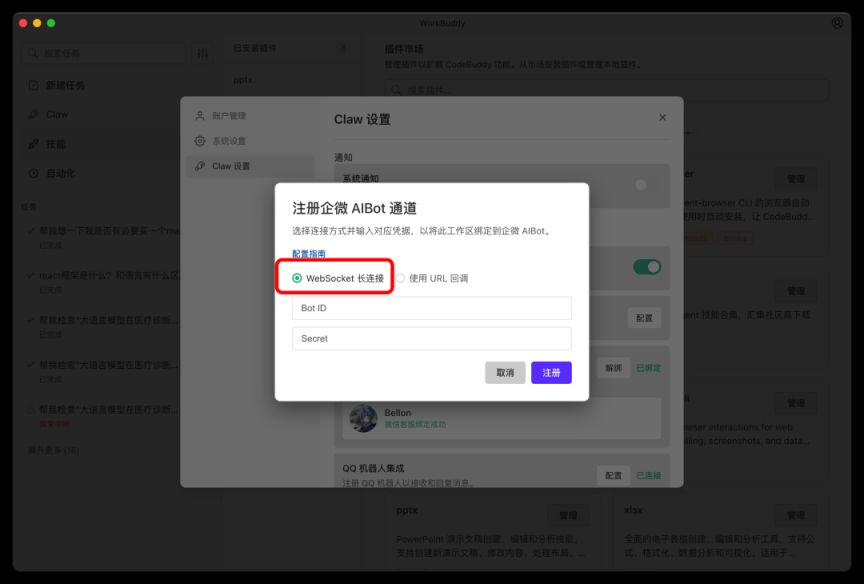This screenshot has width=864, height=584.
Task: Click the filter icon beside task search
Action: (x=203, y=53)
